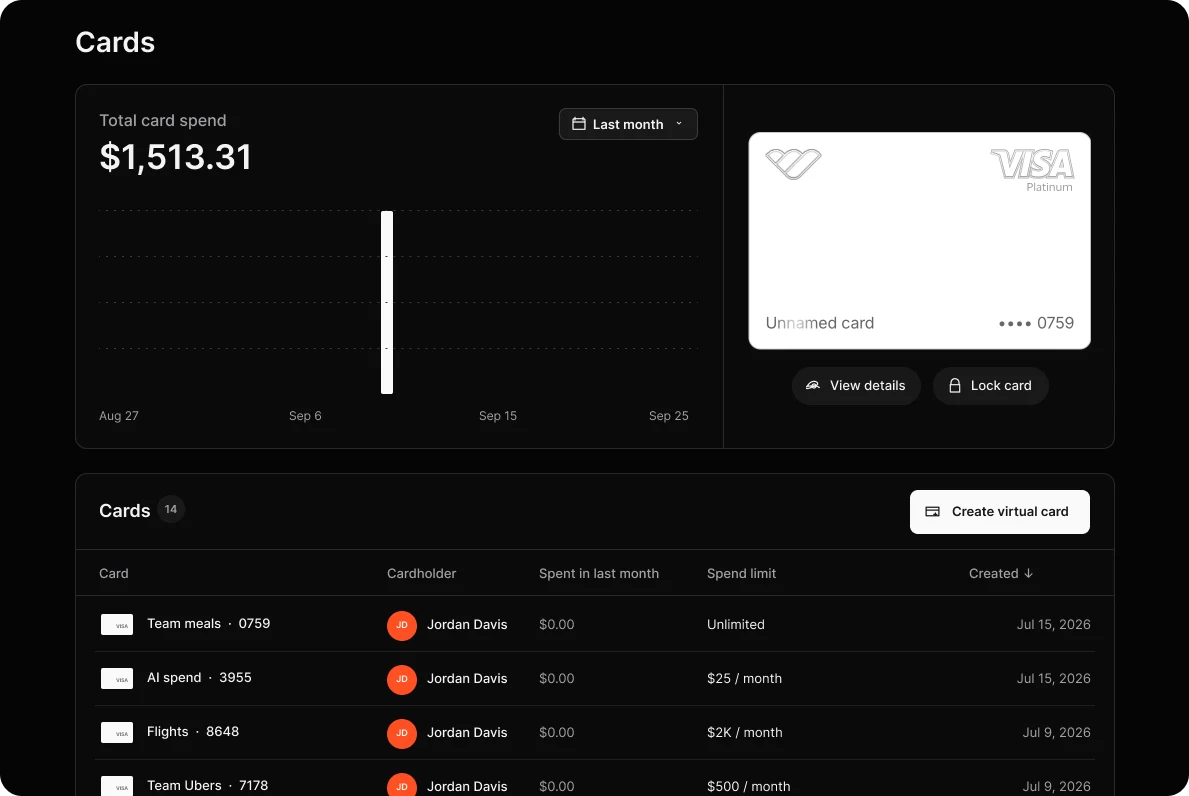Click the $25 / month spend limit
This screenshot has width=1189, height=796.
point(744,678)
